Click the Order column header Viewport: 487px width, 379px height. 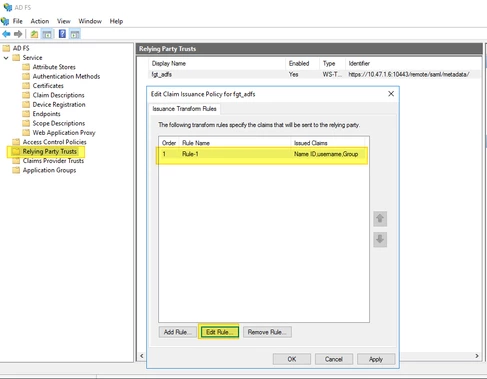[169, 143]
